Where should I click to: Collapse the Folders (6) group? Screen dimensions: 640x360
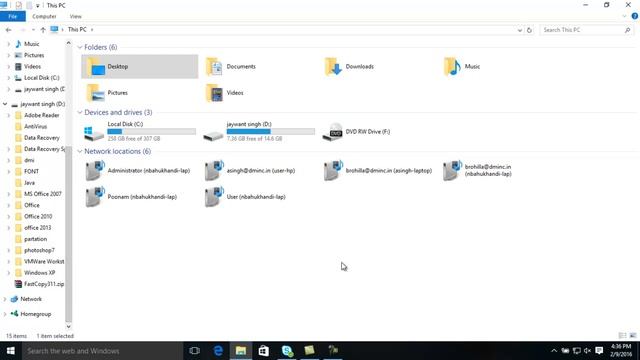click(x=80, y=47)
